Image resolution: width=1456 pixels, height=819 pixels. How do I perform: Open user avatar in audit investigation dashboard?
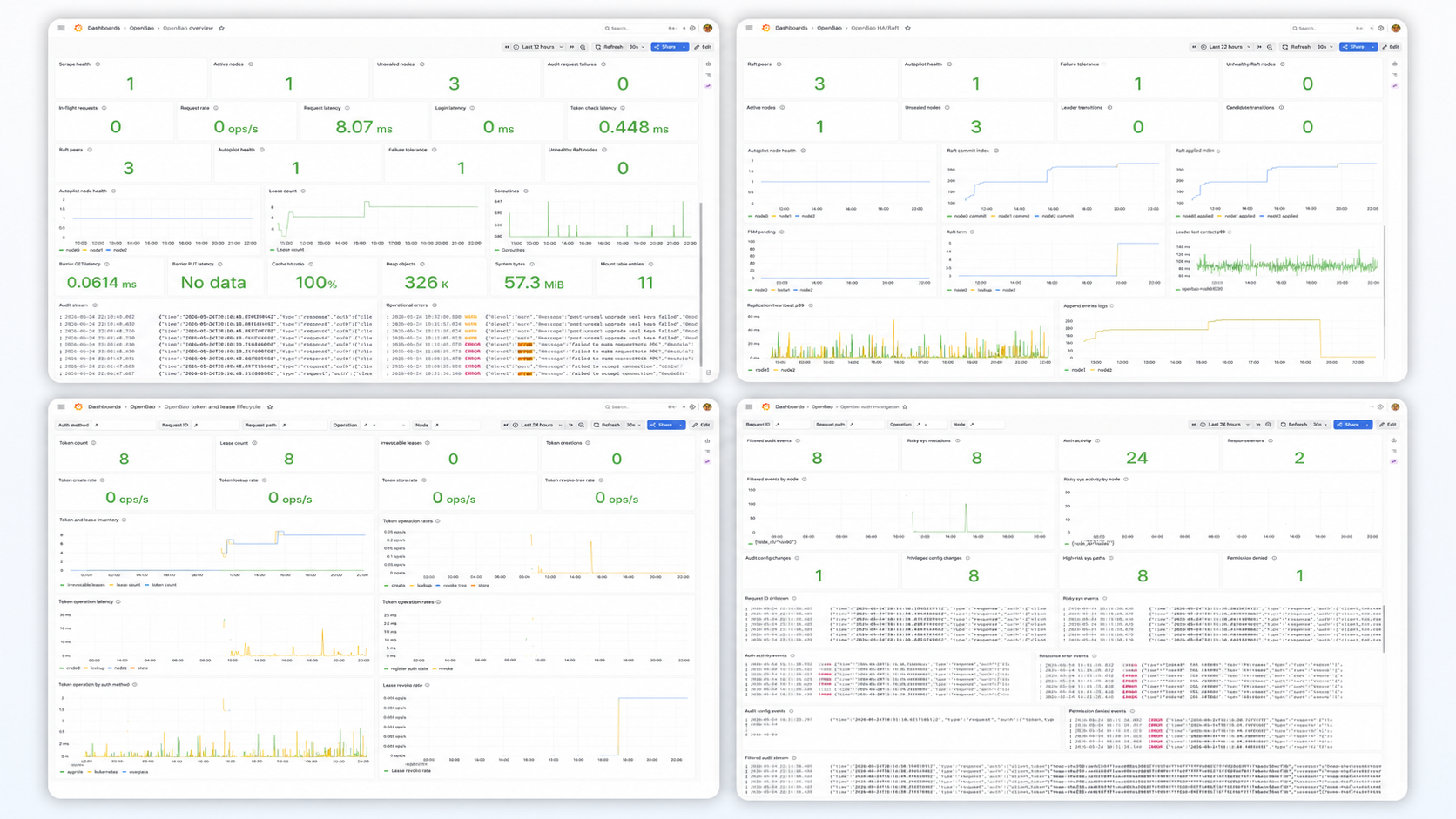[1395, 406]
